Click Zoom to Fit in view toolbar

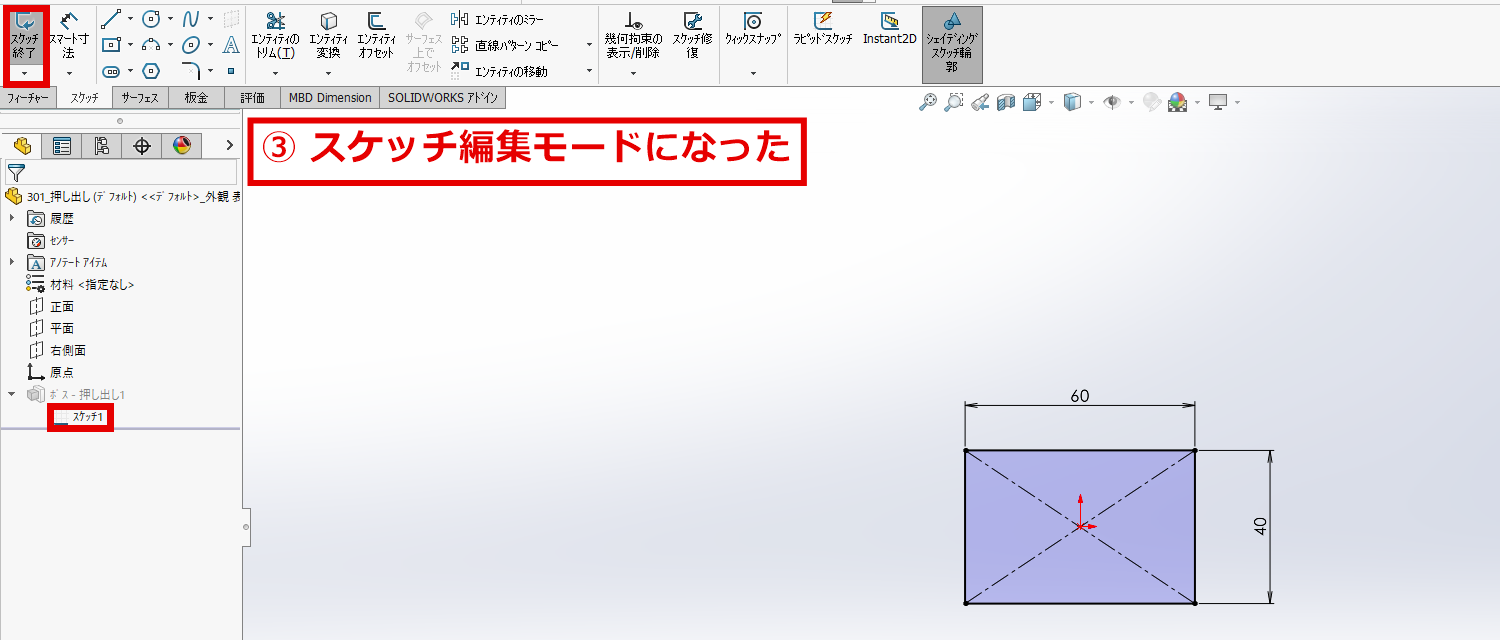point(928,102)
